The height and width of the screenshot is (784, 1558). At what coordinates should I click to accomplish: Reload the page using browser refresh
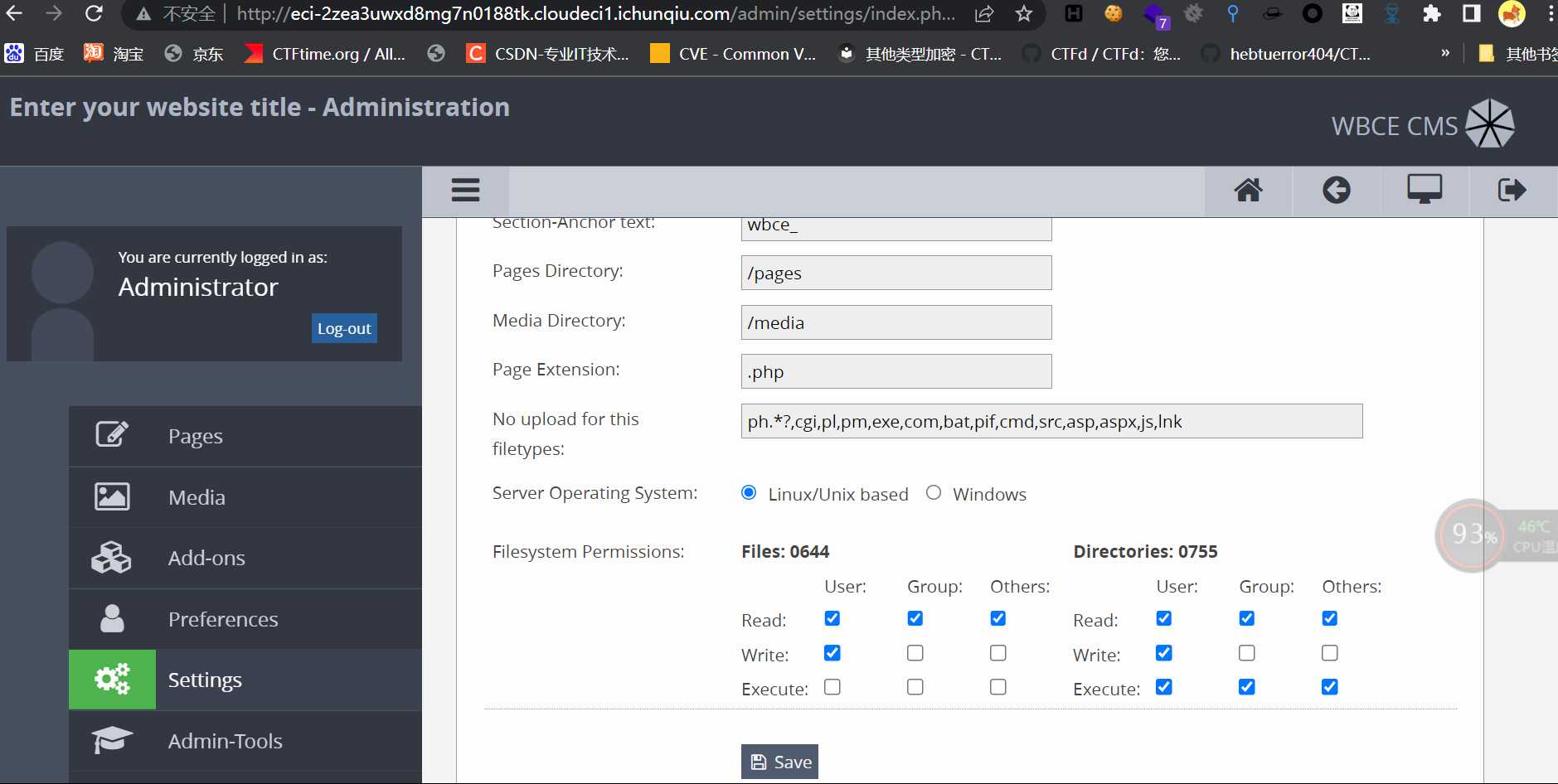[95, 14]
